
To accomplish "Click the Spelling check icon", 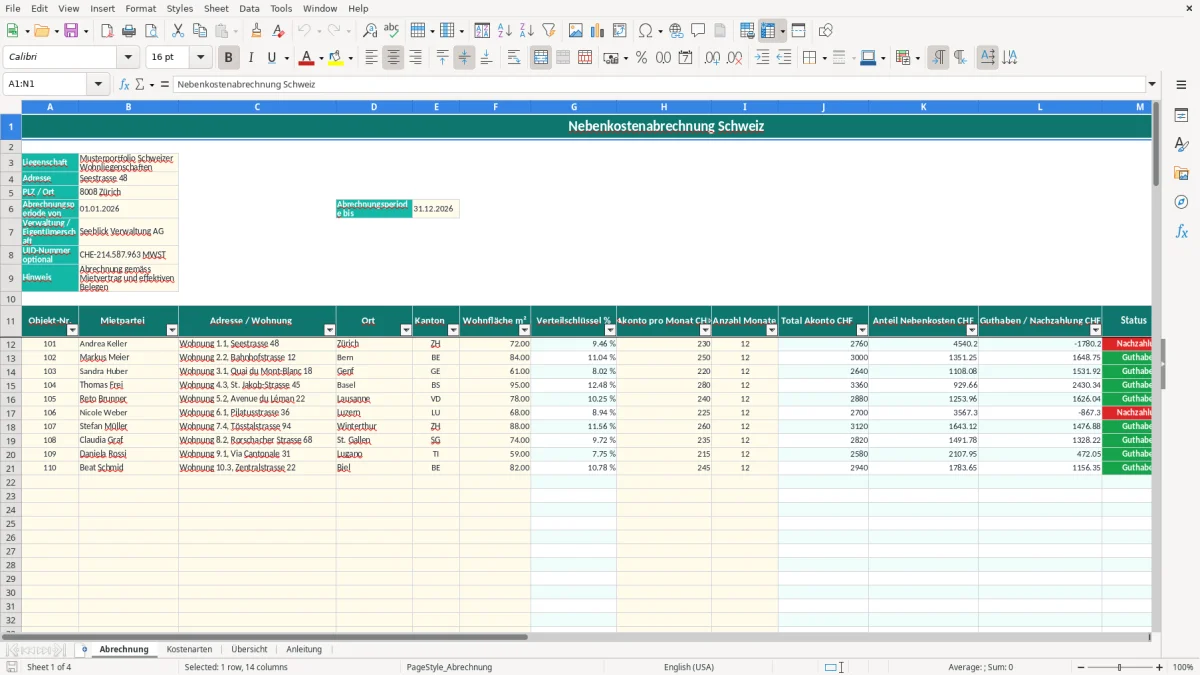I will tap(391, 31).
